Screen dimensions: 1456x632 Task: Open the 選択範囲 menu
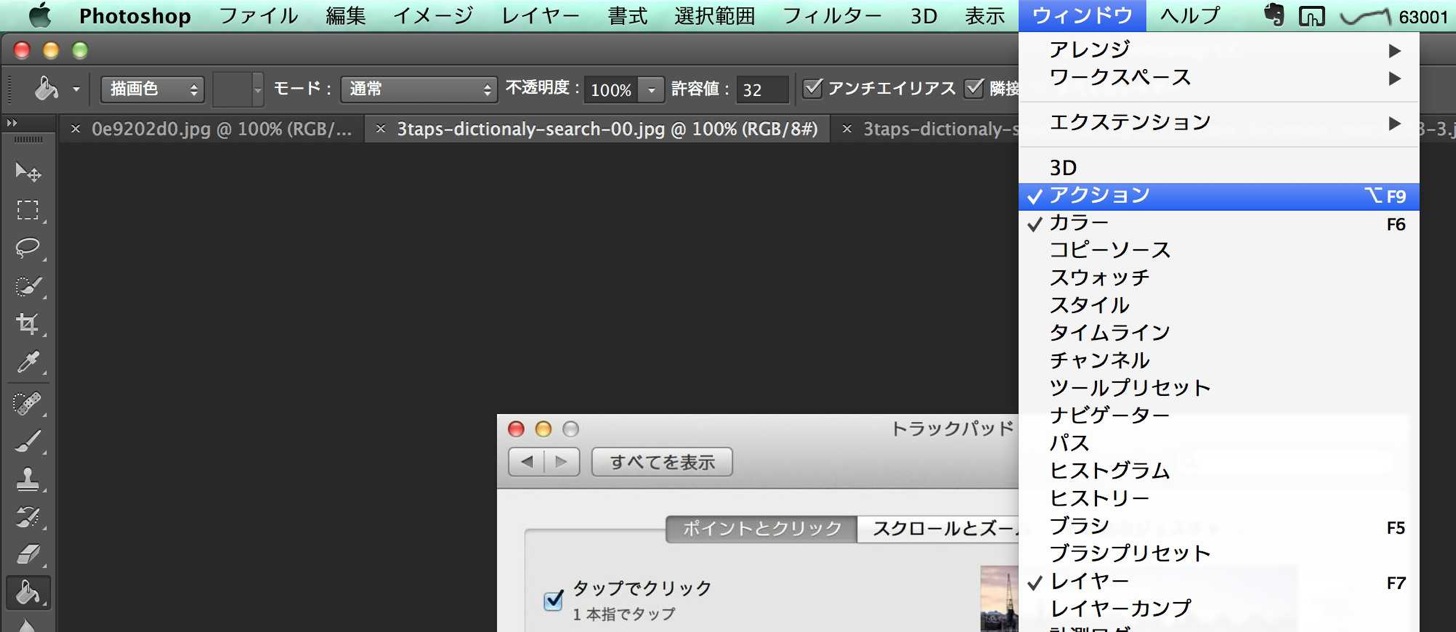click(x=714, y=16)
